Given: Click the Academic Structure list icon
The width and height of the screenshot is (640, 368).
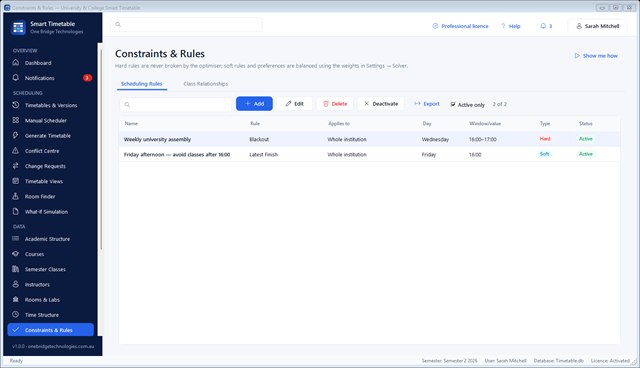Looking at the screenshot, I should tap(16, 239).
